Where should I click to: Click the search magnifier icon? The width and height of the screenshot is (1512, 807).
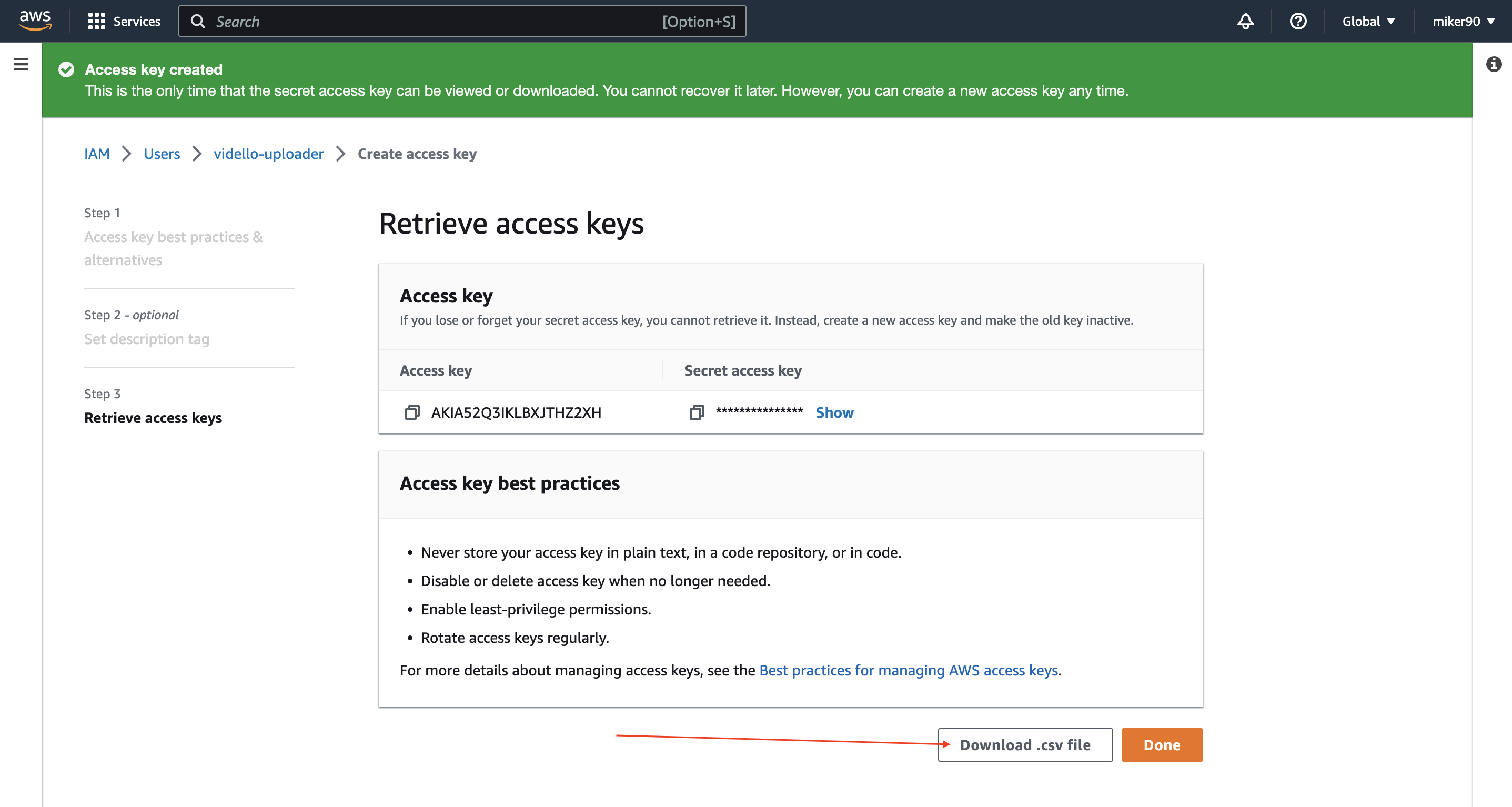click(x=198, y=21)
